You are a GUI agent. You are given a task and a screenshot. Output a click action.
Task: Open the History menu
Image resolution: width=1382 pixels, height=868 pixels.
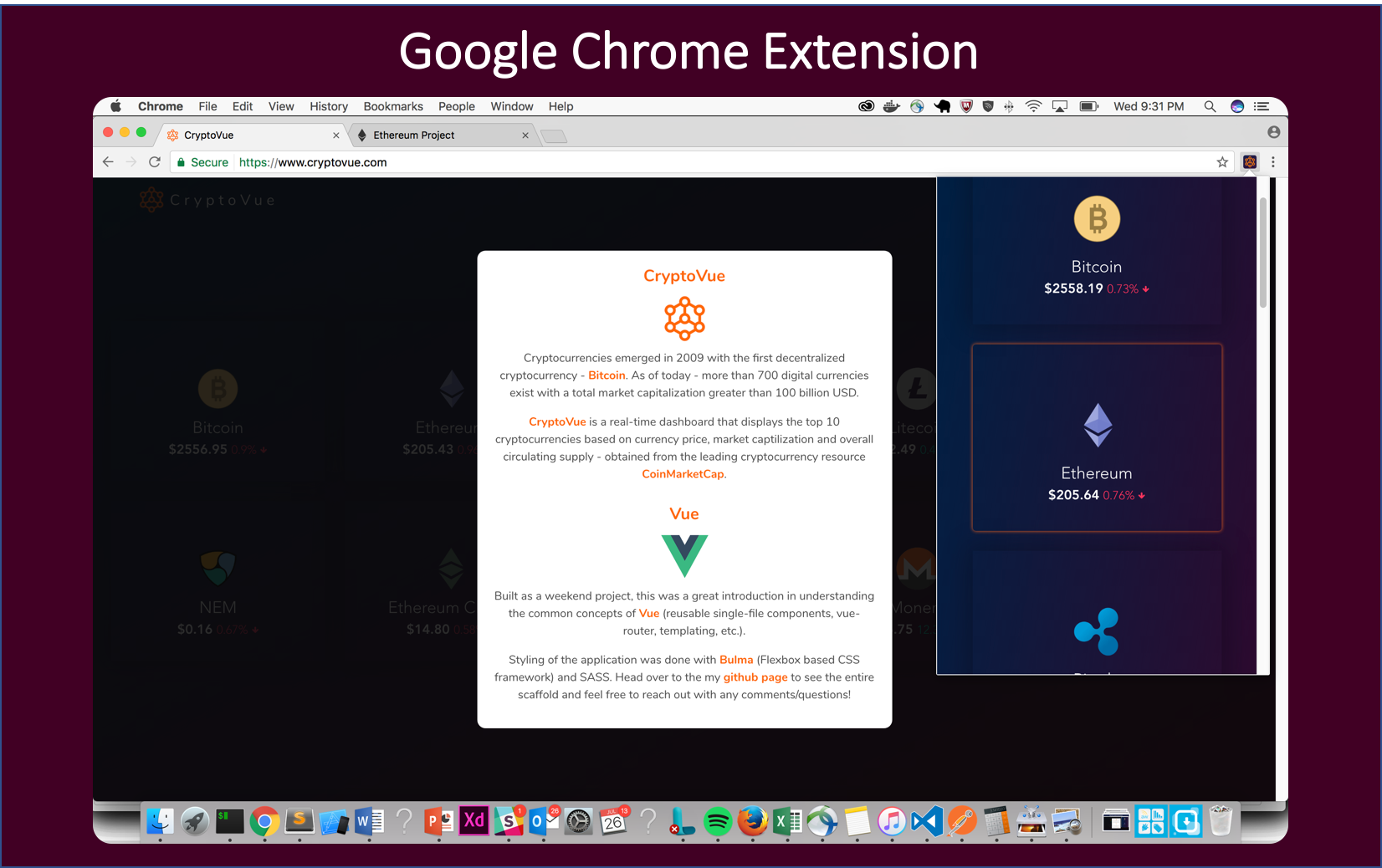click(x=329, y=106)
